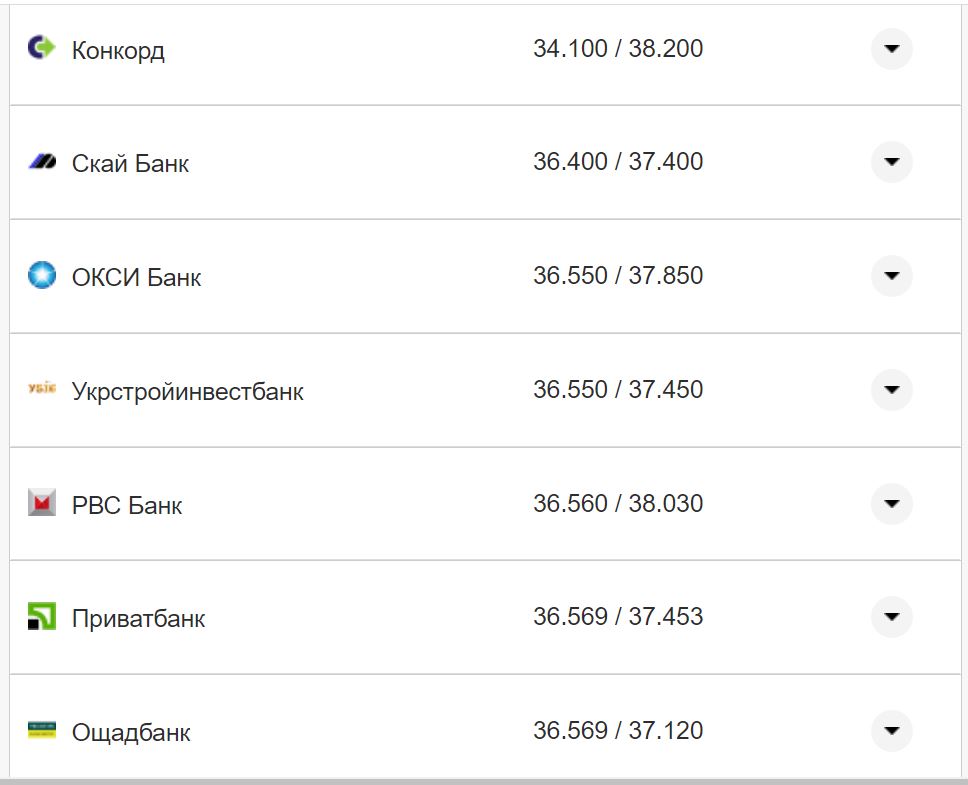Open the ОКСИ Банк dropdown arrow
The width and height of the screenshot is (968, 785).
pos(891,276)
